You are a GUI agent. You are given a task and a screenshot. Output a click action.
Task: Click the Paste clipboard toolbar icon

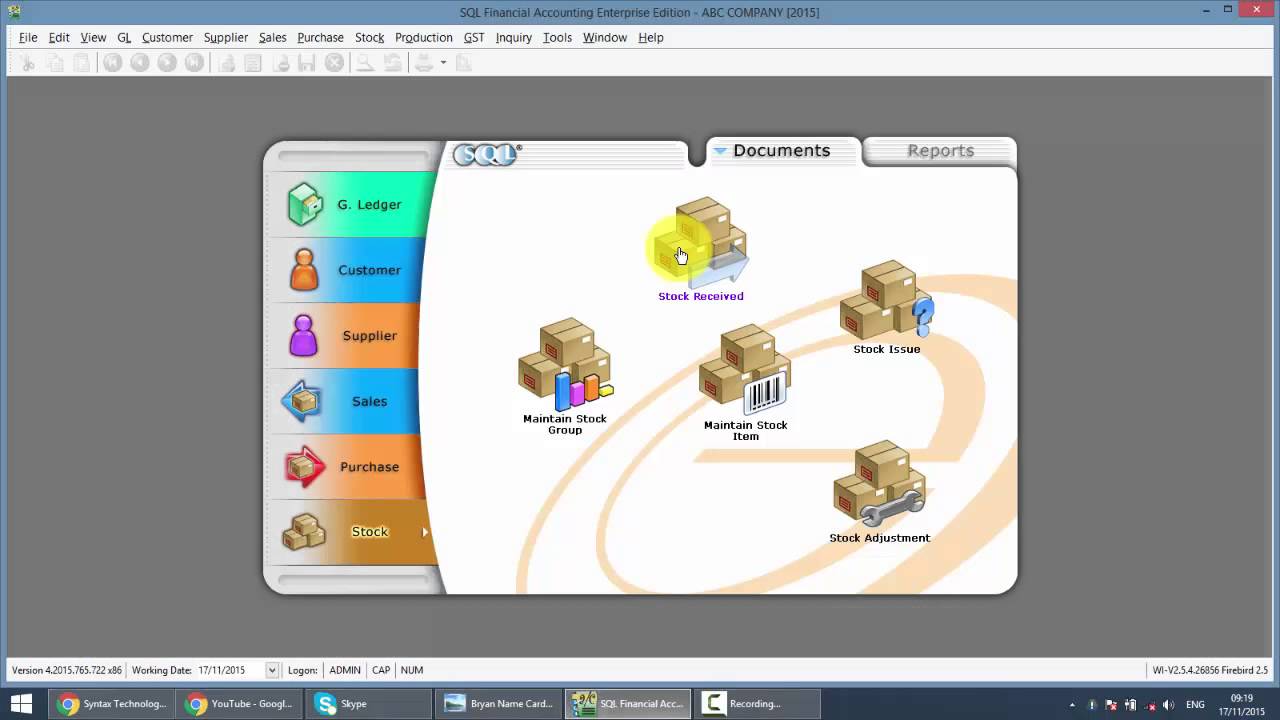click(81, 63)
